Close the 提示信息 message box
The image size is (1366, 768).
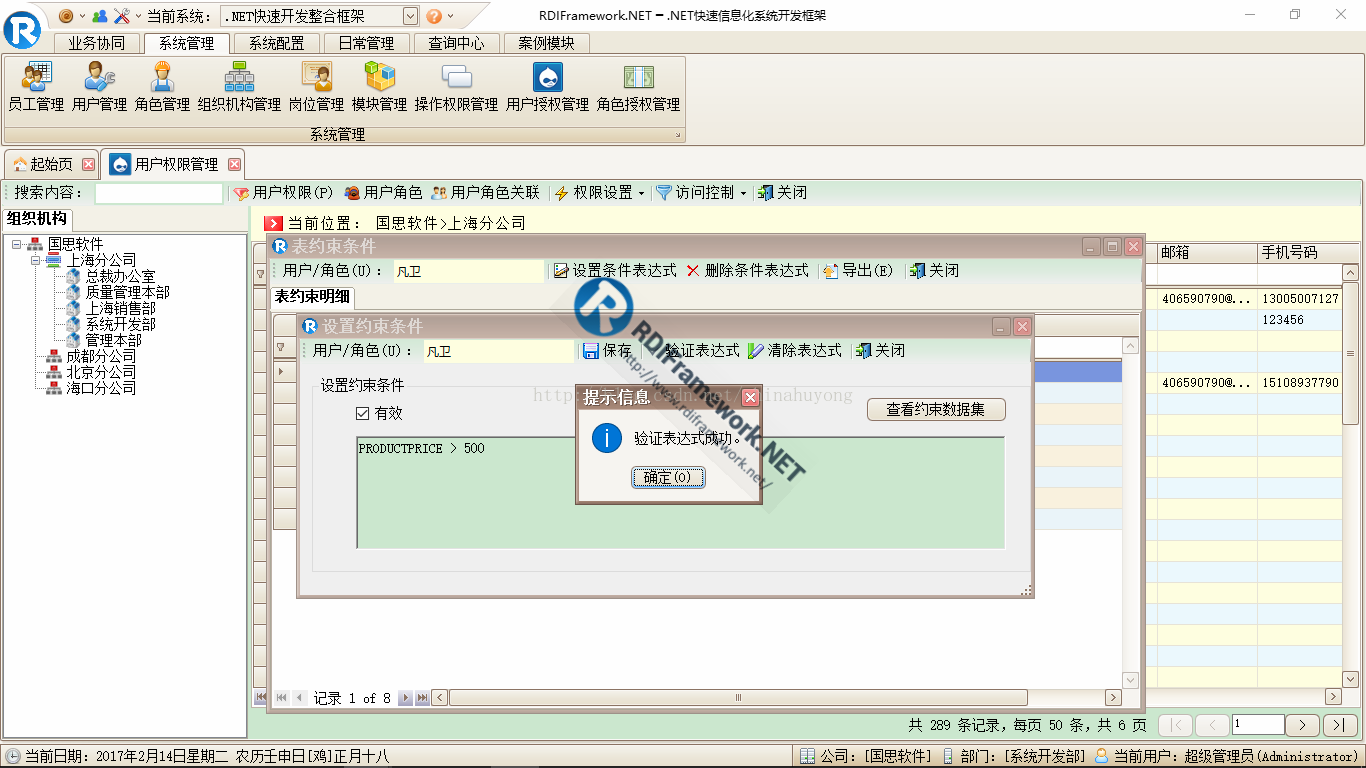(750, 397)
